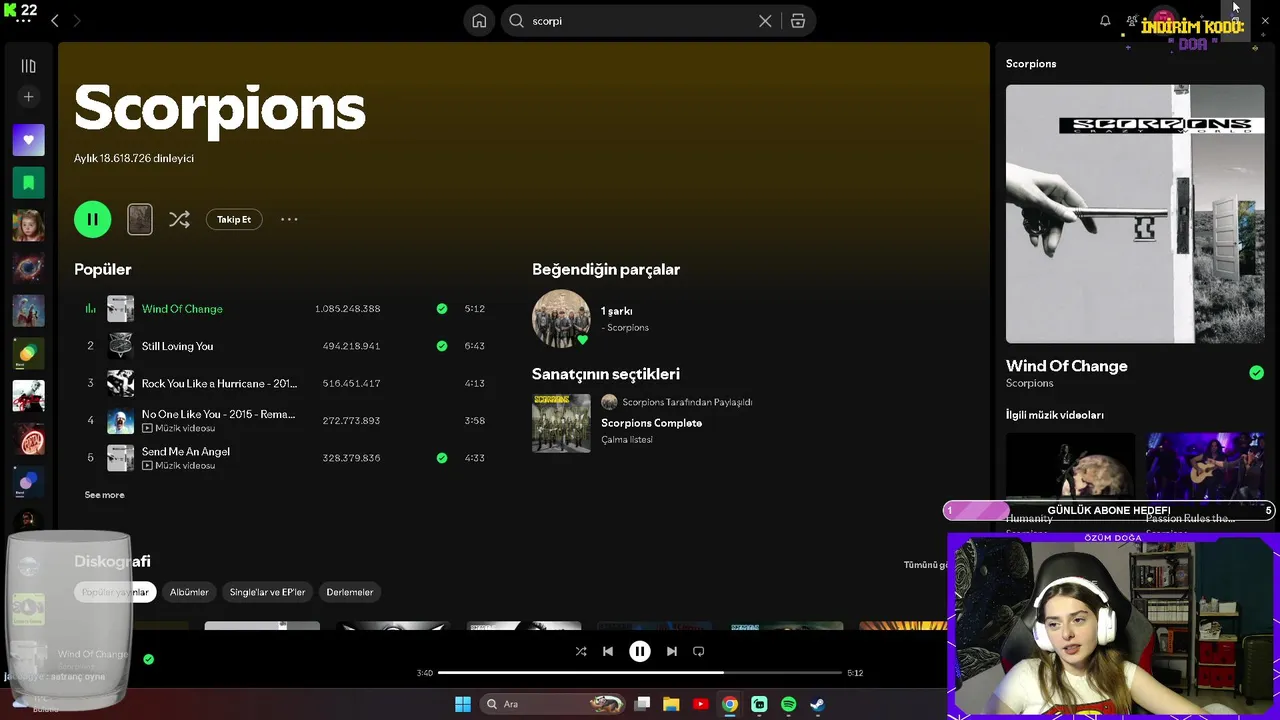Viewport: 1280px width, 720px height.
Task: Select the Albümler filter chip
Action: click(189, 592)
